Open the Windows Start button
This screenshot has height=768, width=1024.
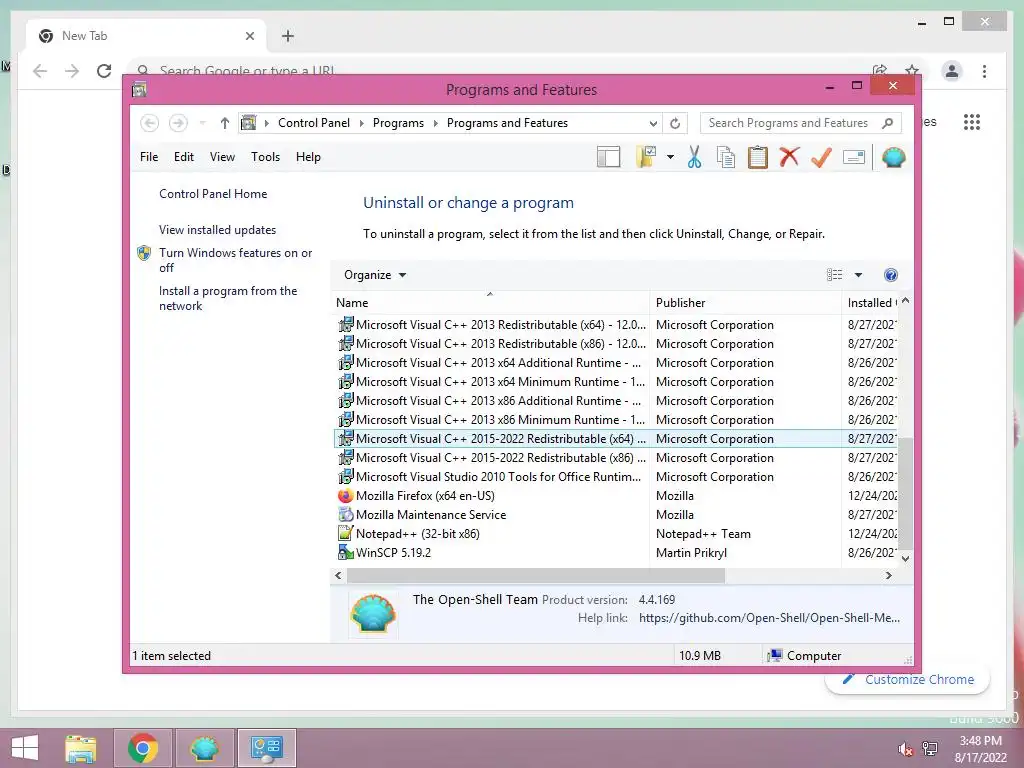(25, 748)
